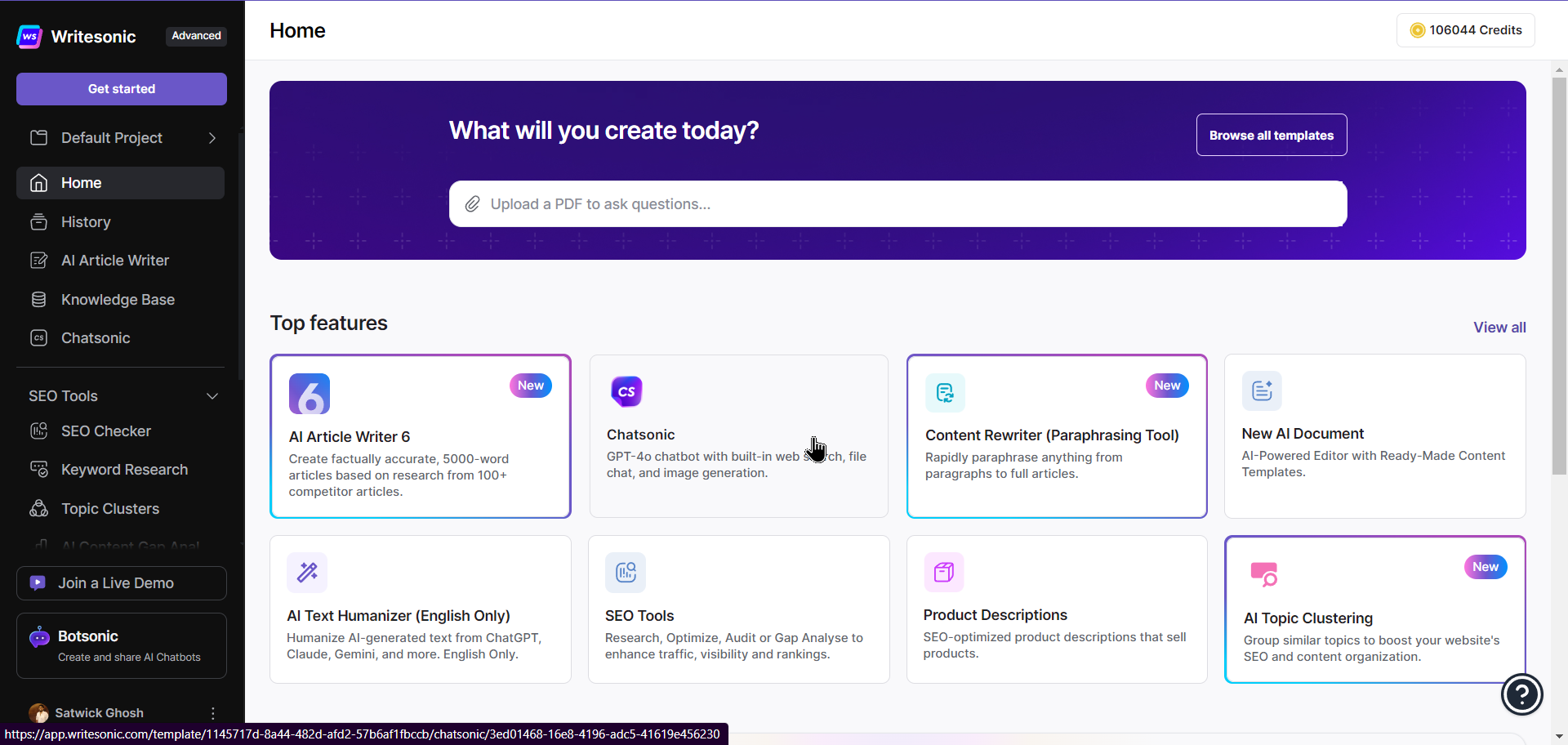1568x745 pixels.
Task: Open Chatsonic from the sidebar icon
Action: (x=38, y=337)
